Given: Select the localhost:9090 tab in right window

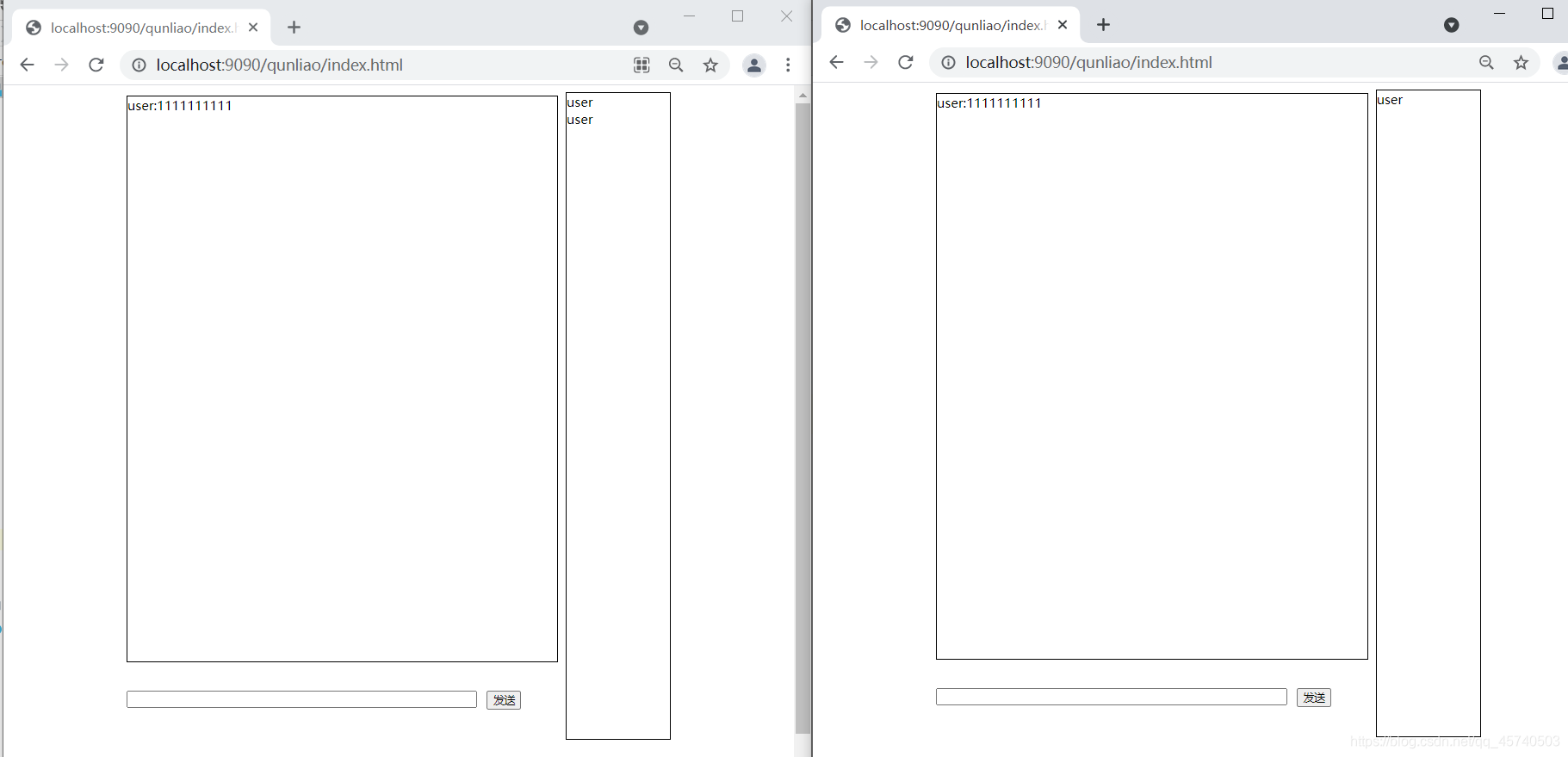Looking at the screenshot, I should [x=951, y=25].
